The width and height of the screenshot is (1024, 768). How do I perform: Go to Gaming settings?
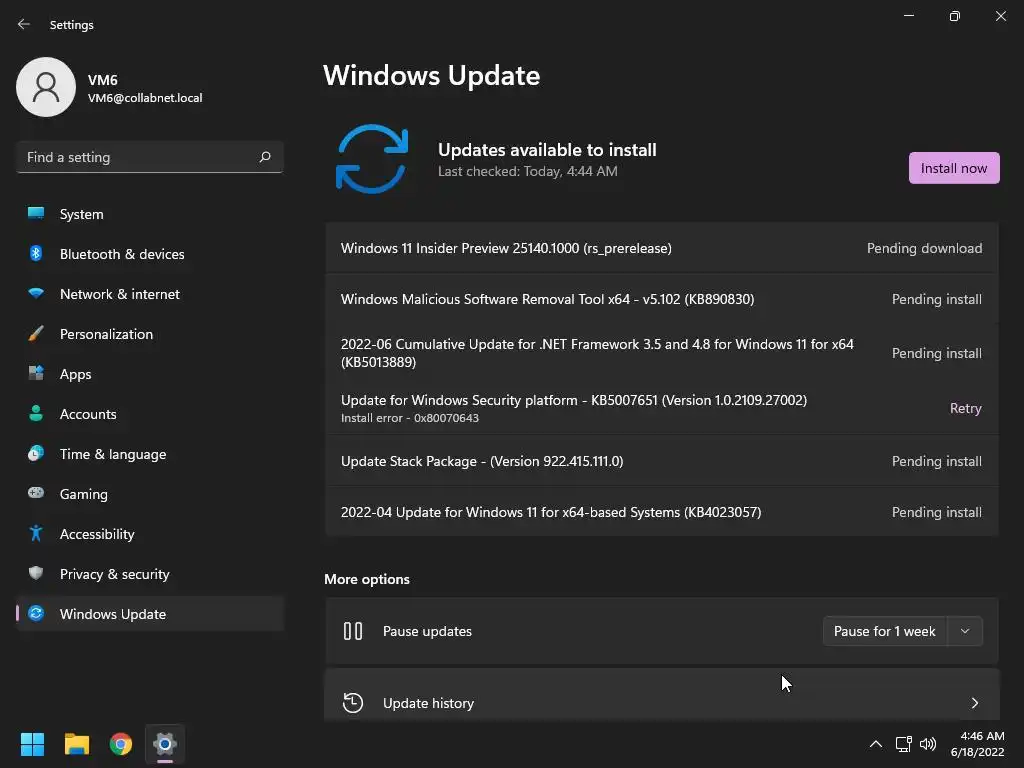(150, 494)
